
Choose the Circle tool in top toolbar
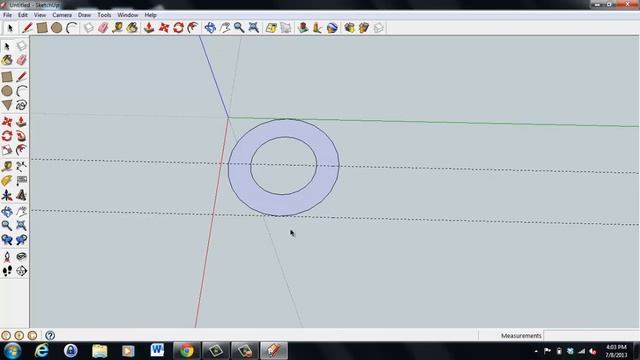coord(56,28)
